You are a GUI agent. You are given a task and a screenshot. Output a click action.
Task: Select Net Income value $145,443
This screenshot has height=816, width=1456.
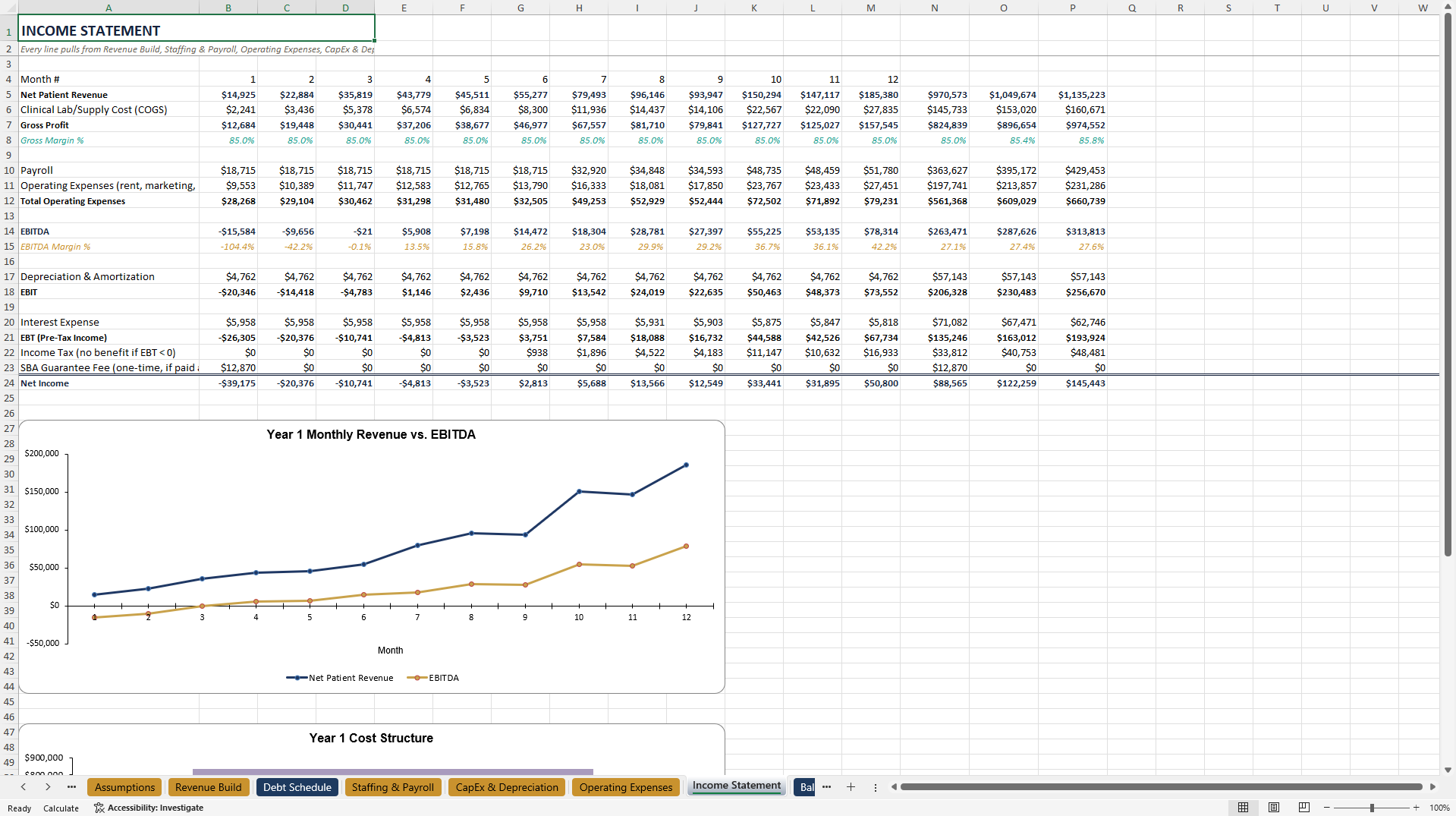[x=1072, y=383]
